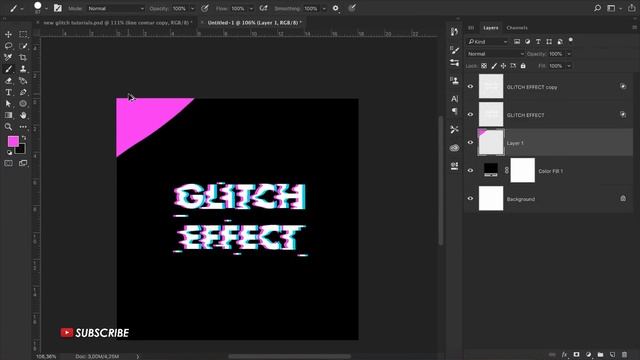Image resolution: width=640 pixels, height=360 pixels.
Task: Select the Move tool
Action: coord(8,34)
